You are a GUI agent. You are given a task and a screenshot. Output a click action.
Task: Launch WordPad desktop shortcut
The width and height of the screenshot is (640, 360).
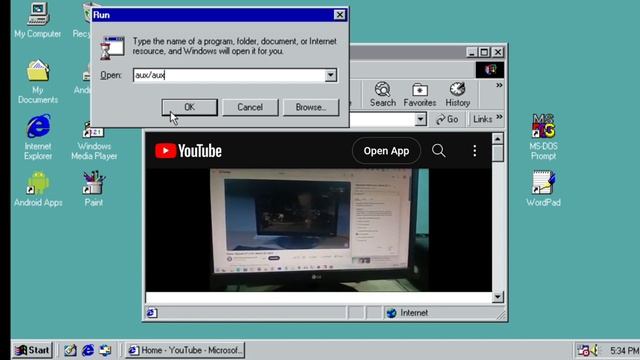543,189
